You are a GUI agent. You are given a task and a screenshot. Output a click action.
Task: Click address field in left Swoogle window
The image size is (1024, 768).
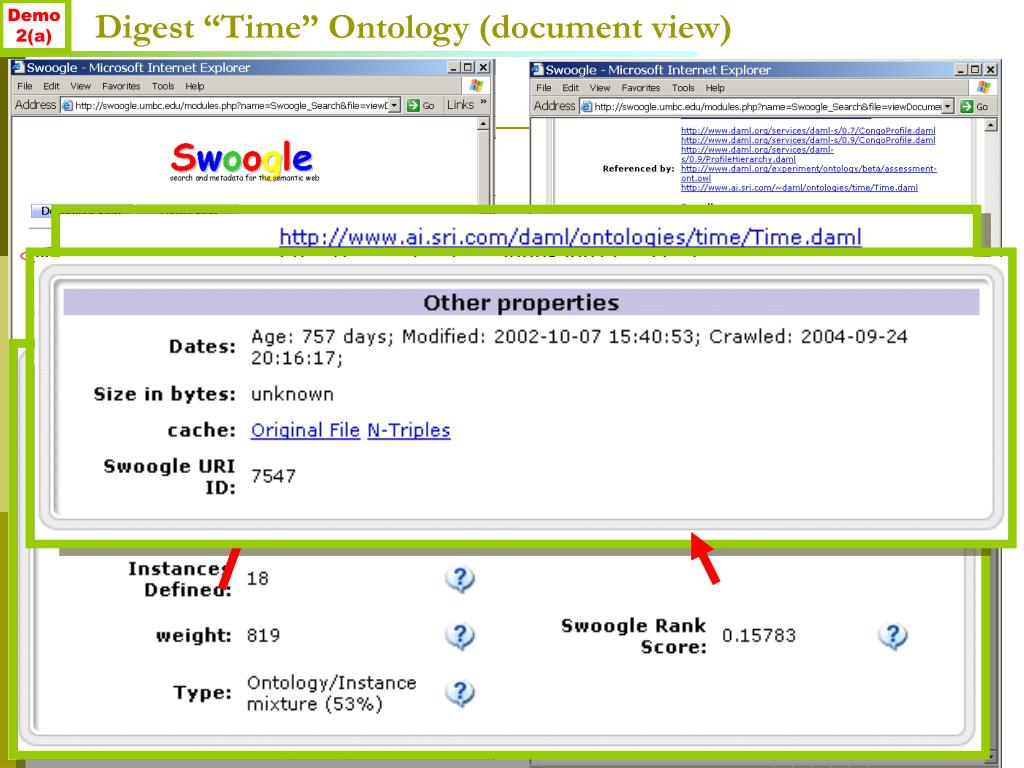click(230, 105)
